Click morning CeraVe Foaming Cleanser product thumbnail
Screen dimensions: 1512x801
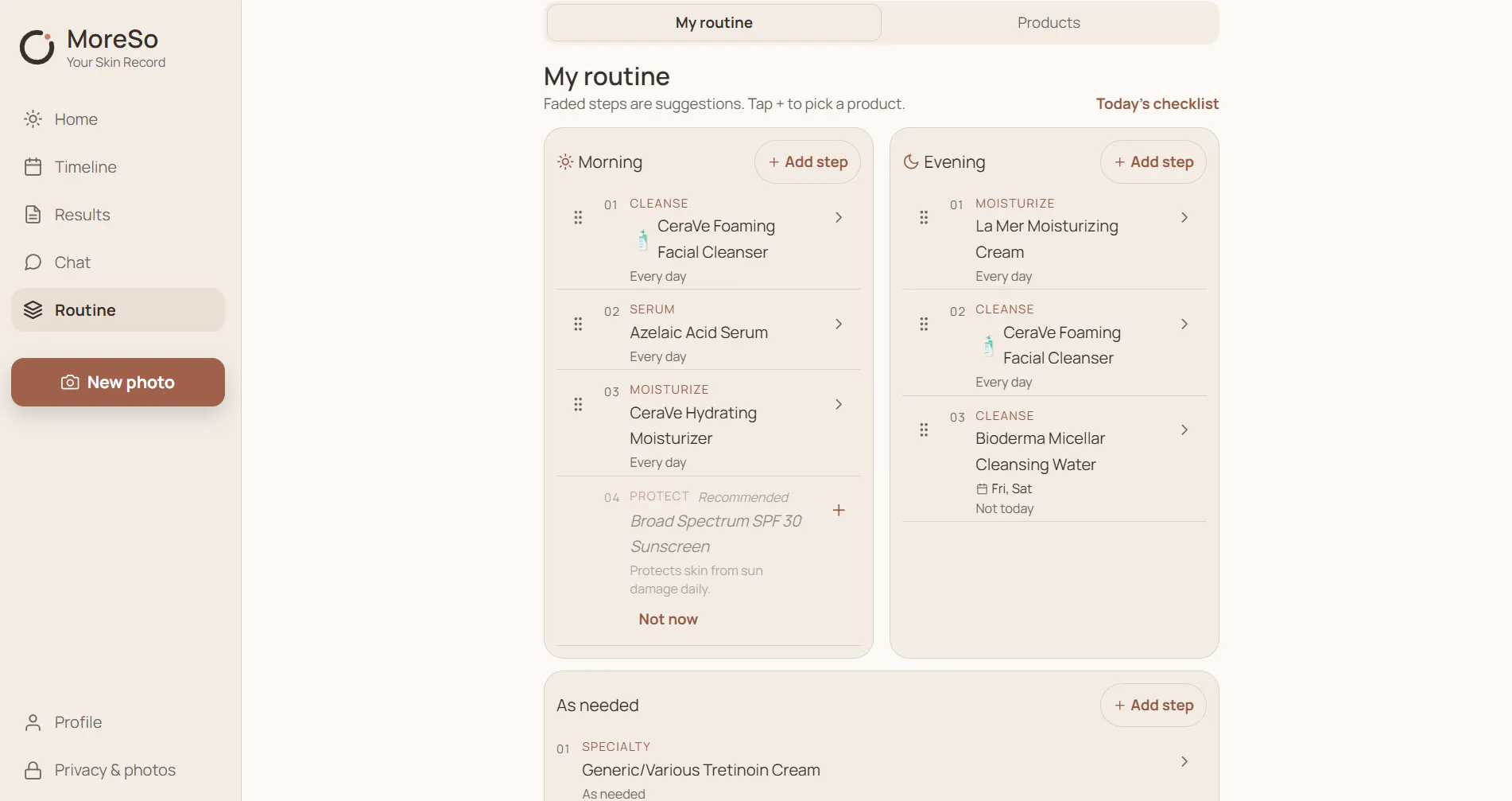[642, 239]
